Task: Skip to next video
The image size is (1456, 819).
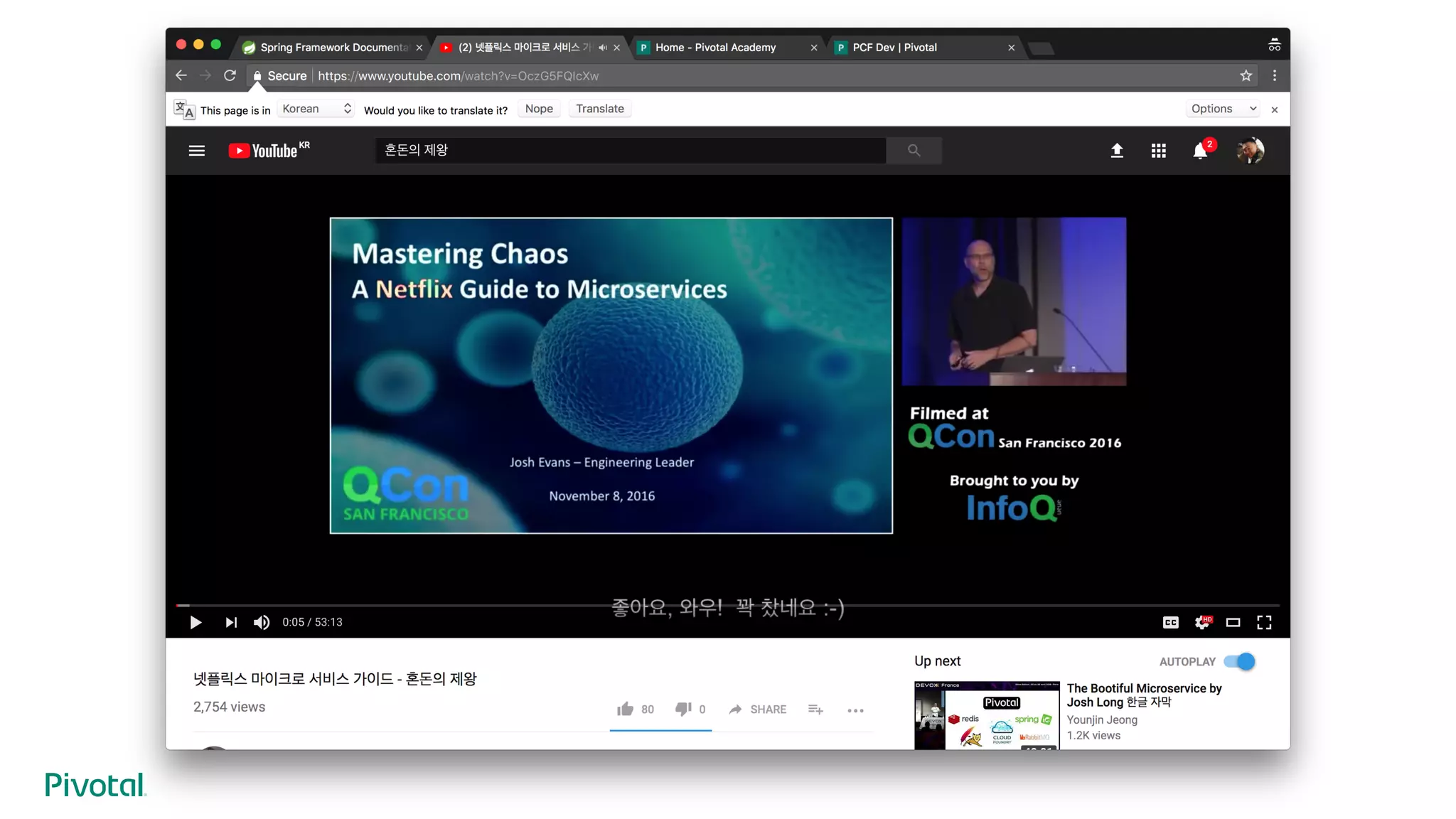Action: [x=231, y=623]
